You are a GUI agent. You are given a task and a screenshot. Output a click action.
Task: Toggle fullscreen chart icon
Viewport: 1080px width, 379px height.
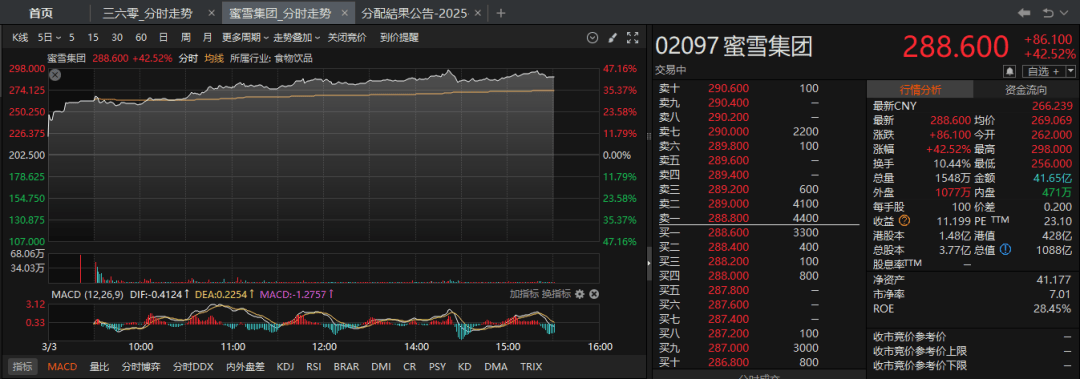click(633, 38)
